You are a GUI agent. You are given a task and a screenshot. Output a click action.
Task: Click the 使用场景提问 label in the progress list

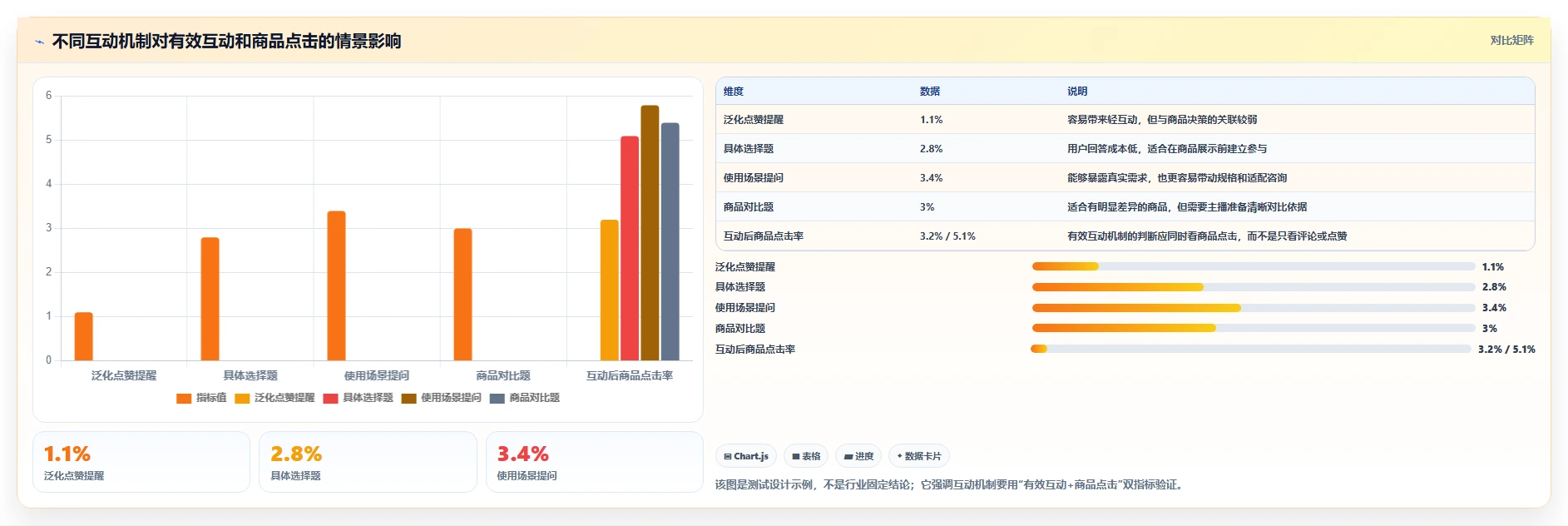(x=745, y=308)
